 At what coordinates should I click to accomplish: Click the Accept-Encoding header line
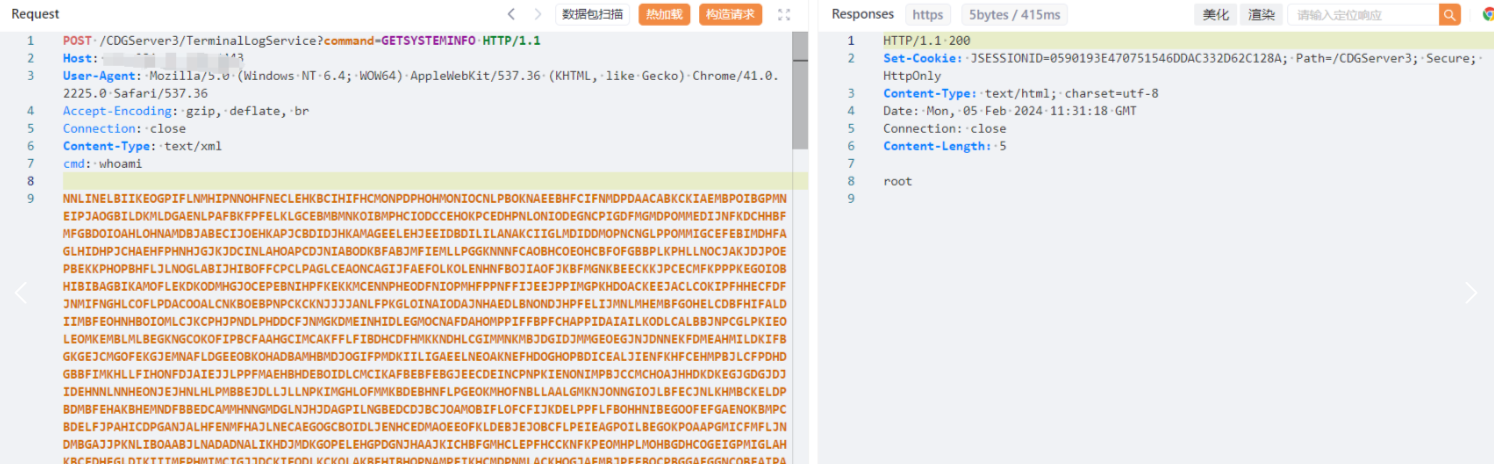pos(186,110)
